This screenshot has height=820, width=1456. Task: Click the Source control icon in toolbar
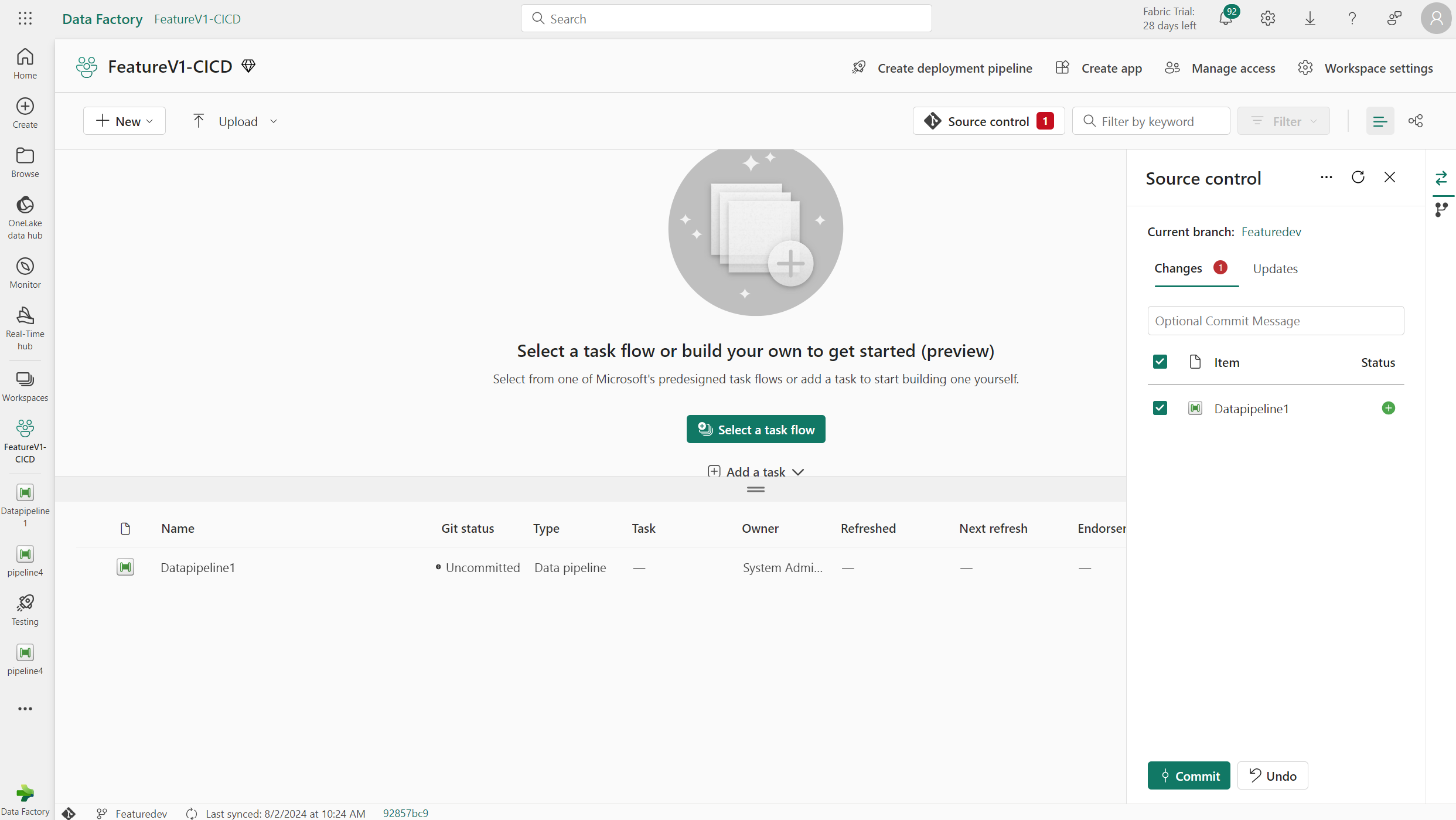pyautogui.click(x=932, y=120)
